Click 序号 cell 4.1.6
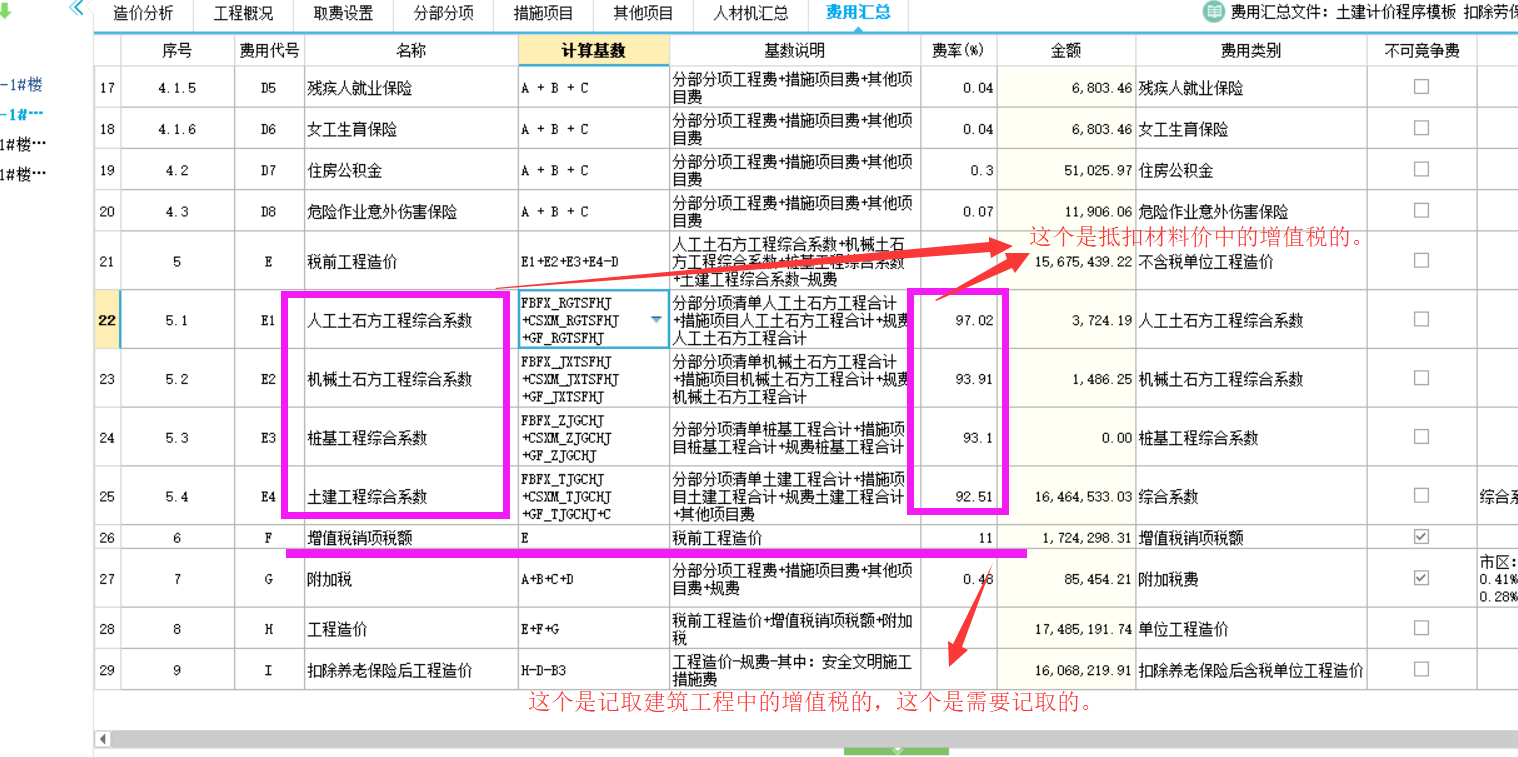The width and height of the screenshot is (1518, 757). coord(177,129)
